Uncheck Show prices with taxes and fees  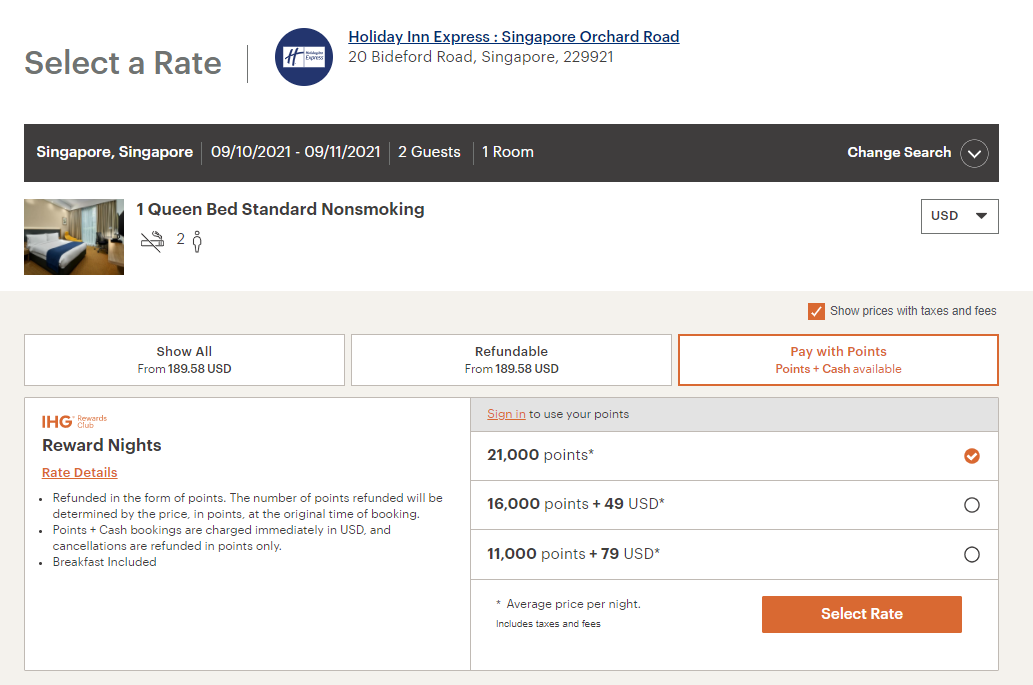pos(816,312)
